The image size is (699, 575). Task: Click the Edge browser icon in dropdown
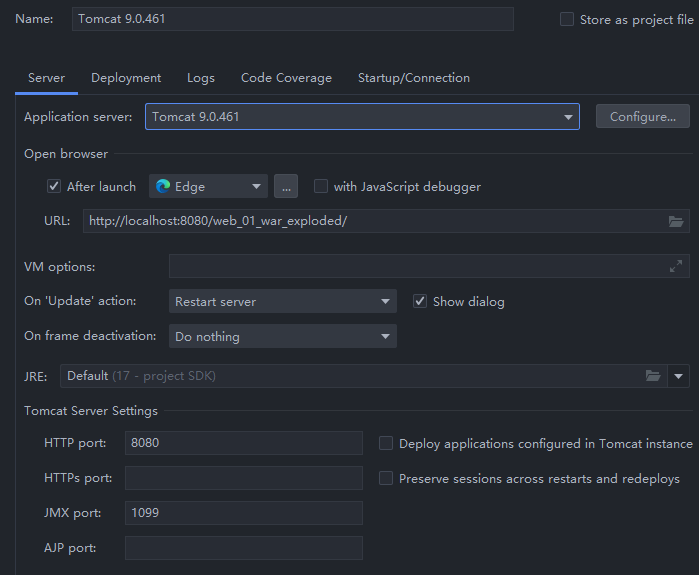point(163,186)
